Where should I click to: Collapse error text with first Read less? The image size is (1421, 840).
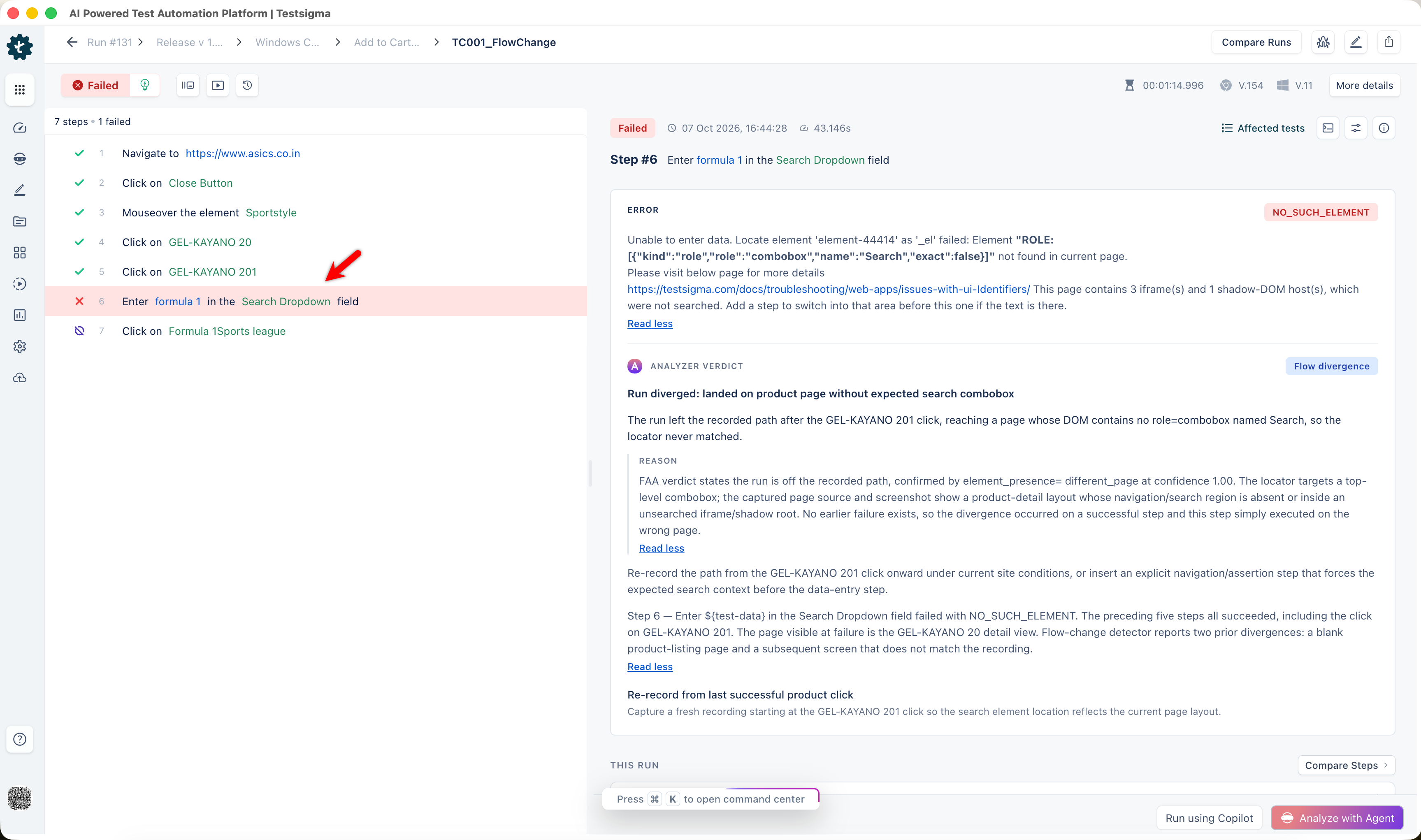[650, 324]
